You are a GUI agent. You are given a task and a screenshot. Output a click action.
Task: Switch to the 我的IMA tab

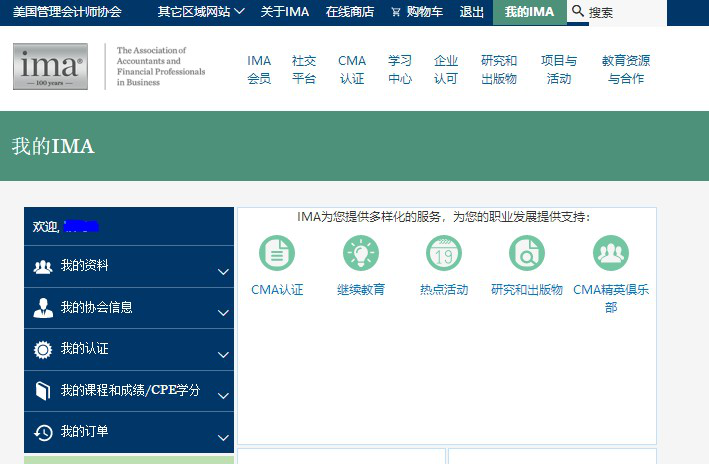[x=529, y=12]
